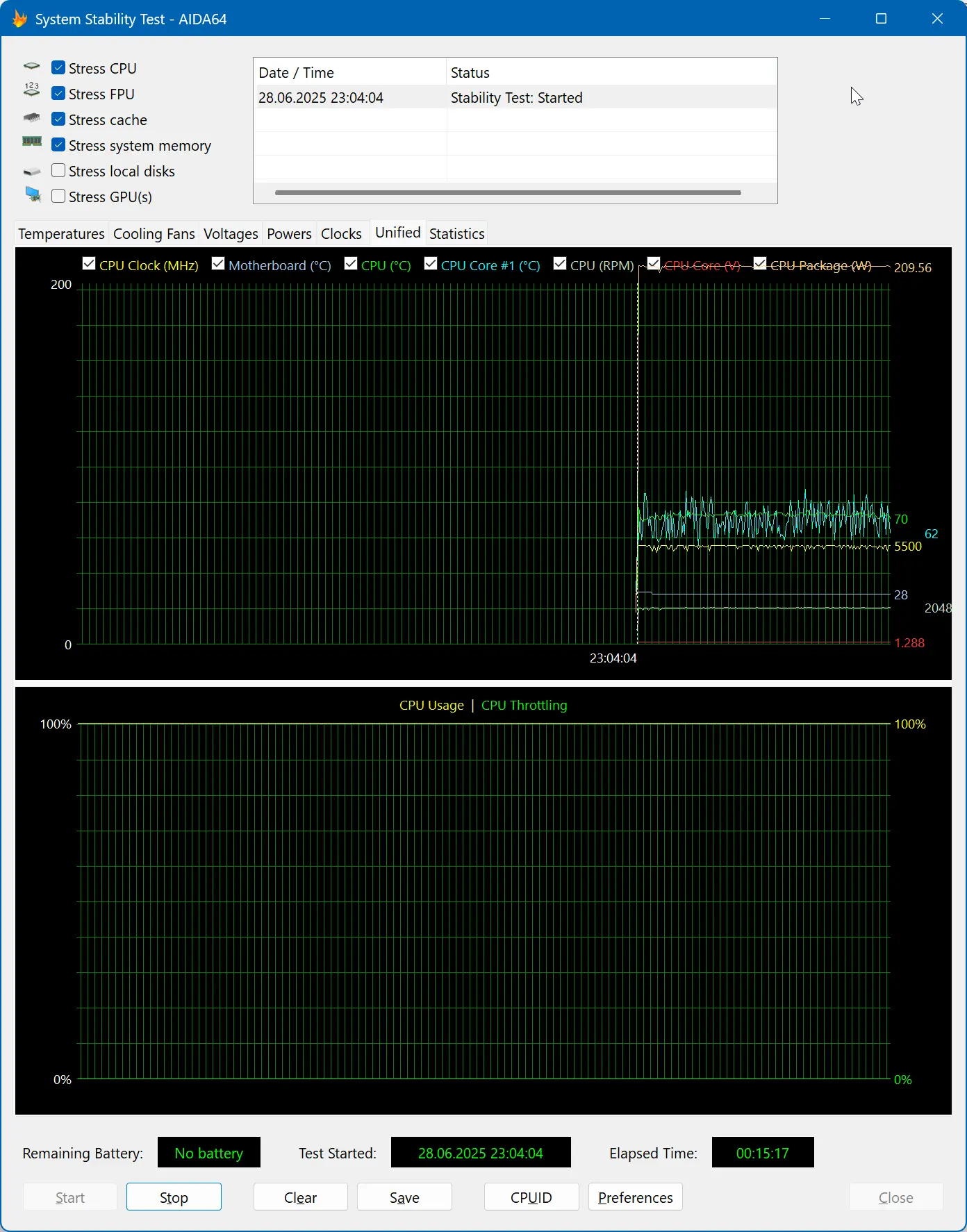Uncheck the Stress cache checkbox
This screenshot has width=967, height=1232.
click(58, 119)
